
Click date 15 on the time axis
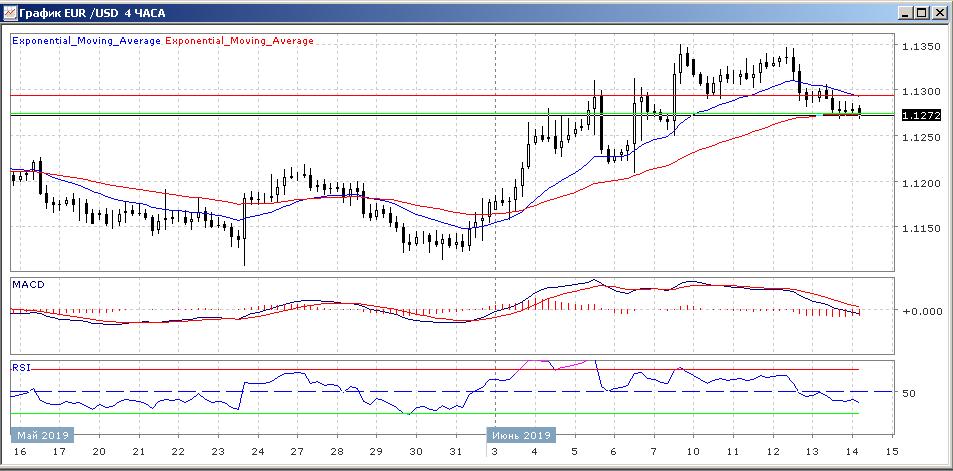[x=892, y=452]
